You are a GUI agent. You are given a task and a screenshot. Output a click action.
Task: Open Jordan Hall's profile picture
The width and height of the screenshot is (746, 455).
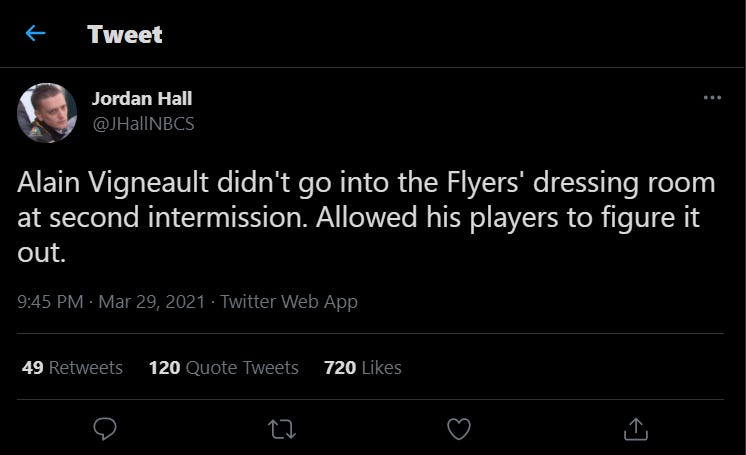click(x=47, y=112)
